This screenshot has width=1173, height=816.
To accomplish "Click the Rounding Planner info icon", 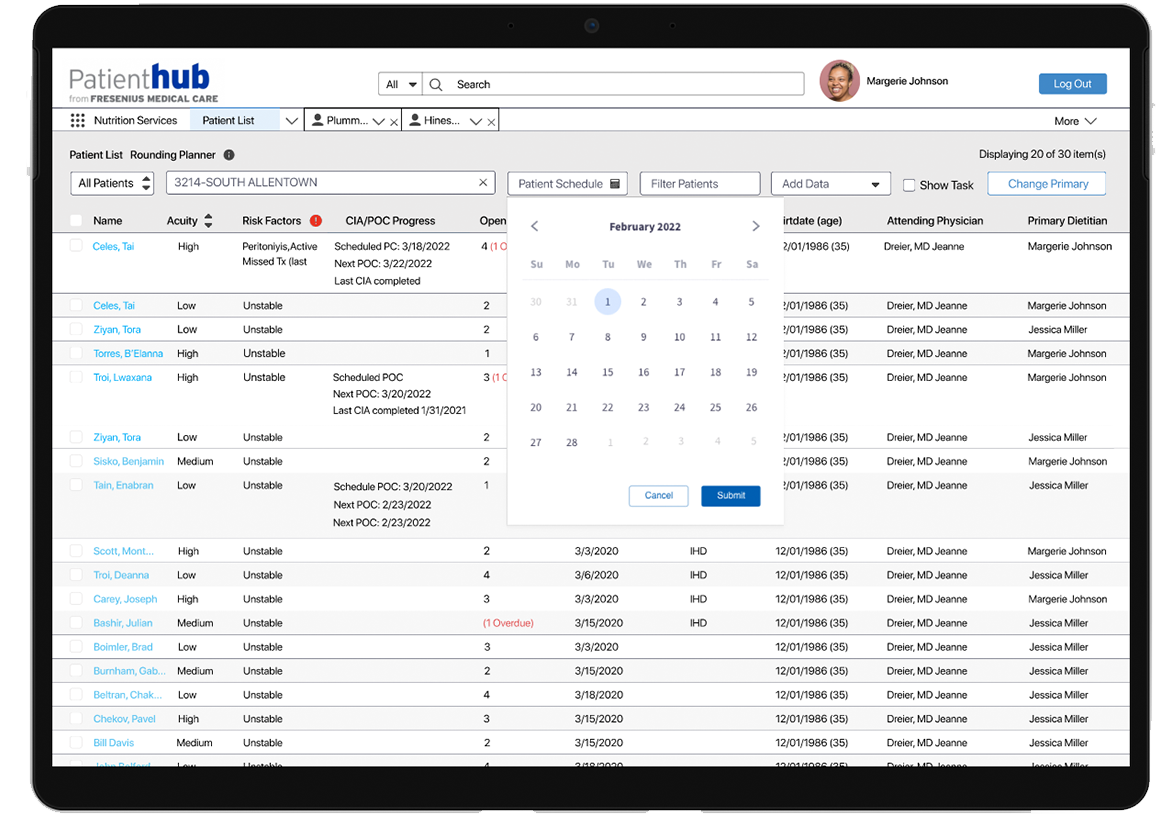I will point(229,155).
